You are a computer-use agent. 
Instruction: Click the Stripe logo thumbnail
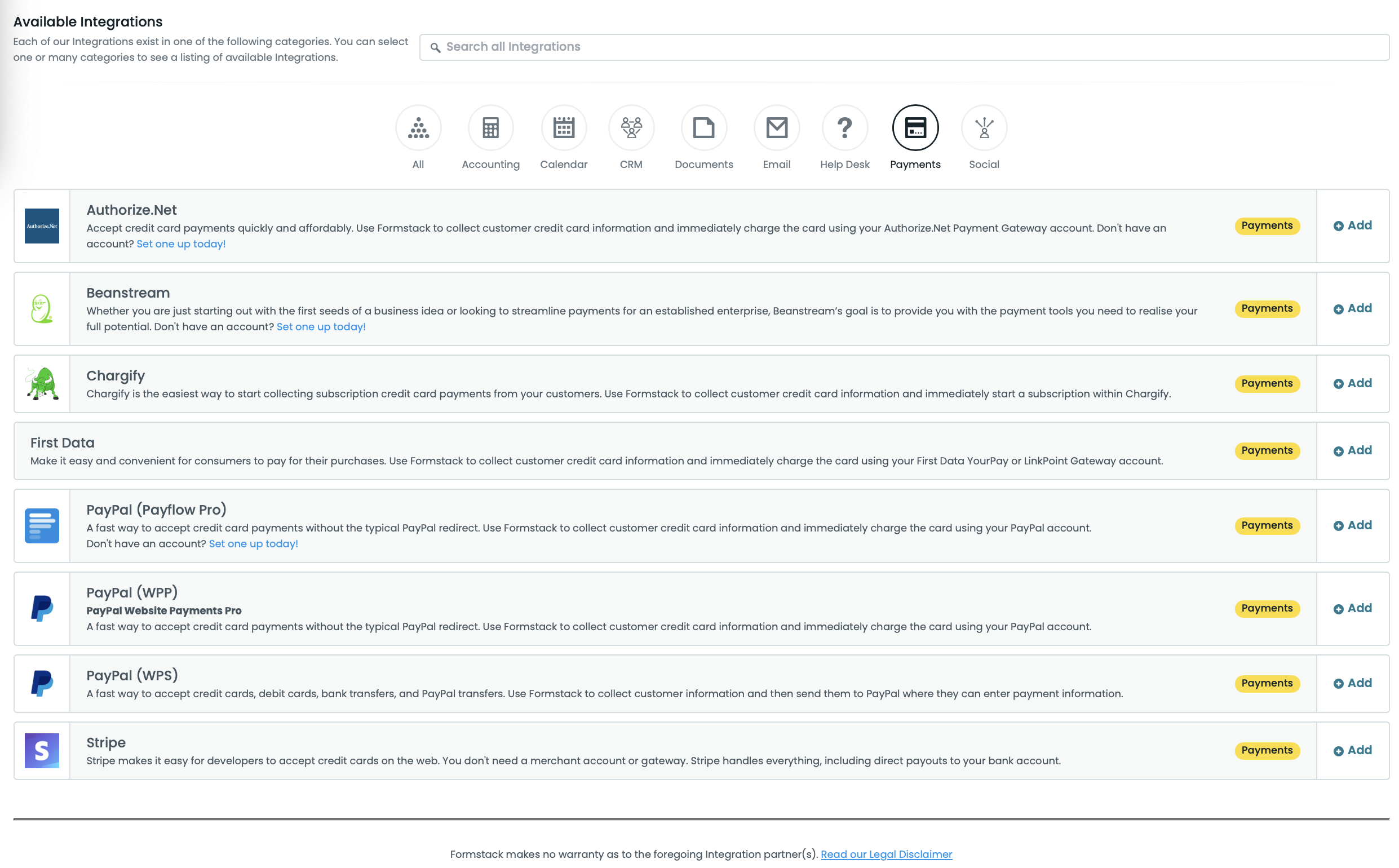click(x=42, y=750)
